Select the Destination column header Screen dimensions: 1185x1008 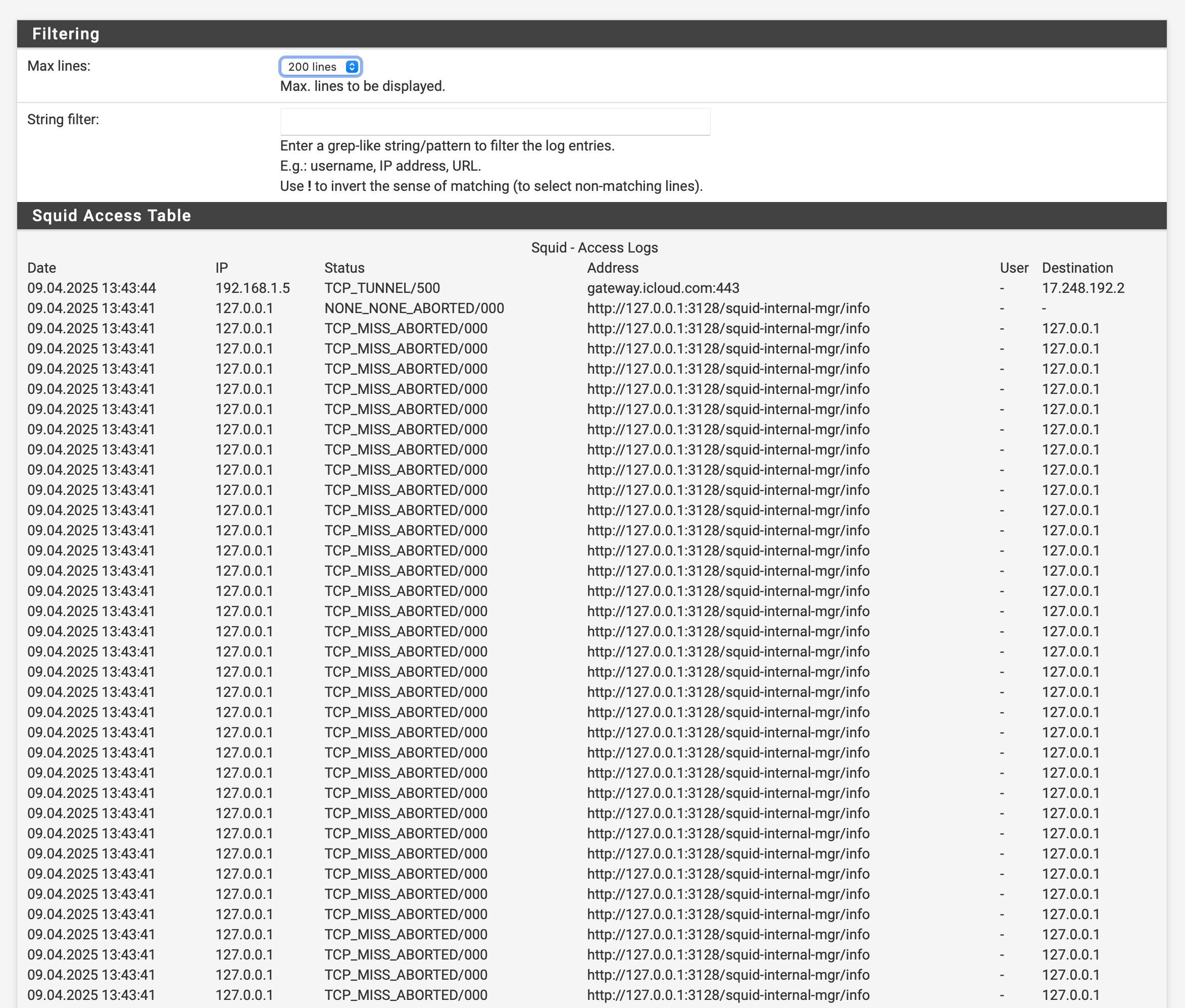click(x=1077, y=268)
